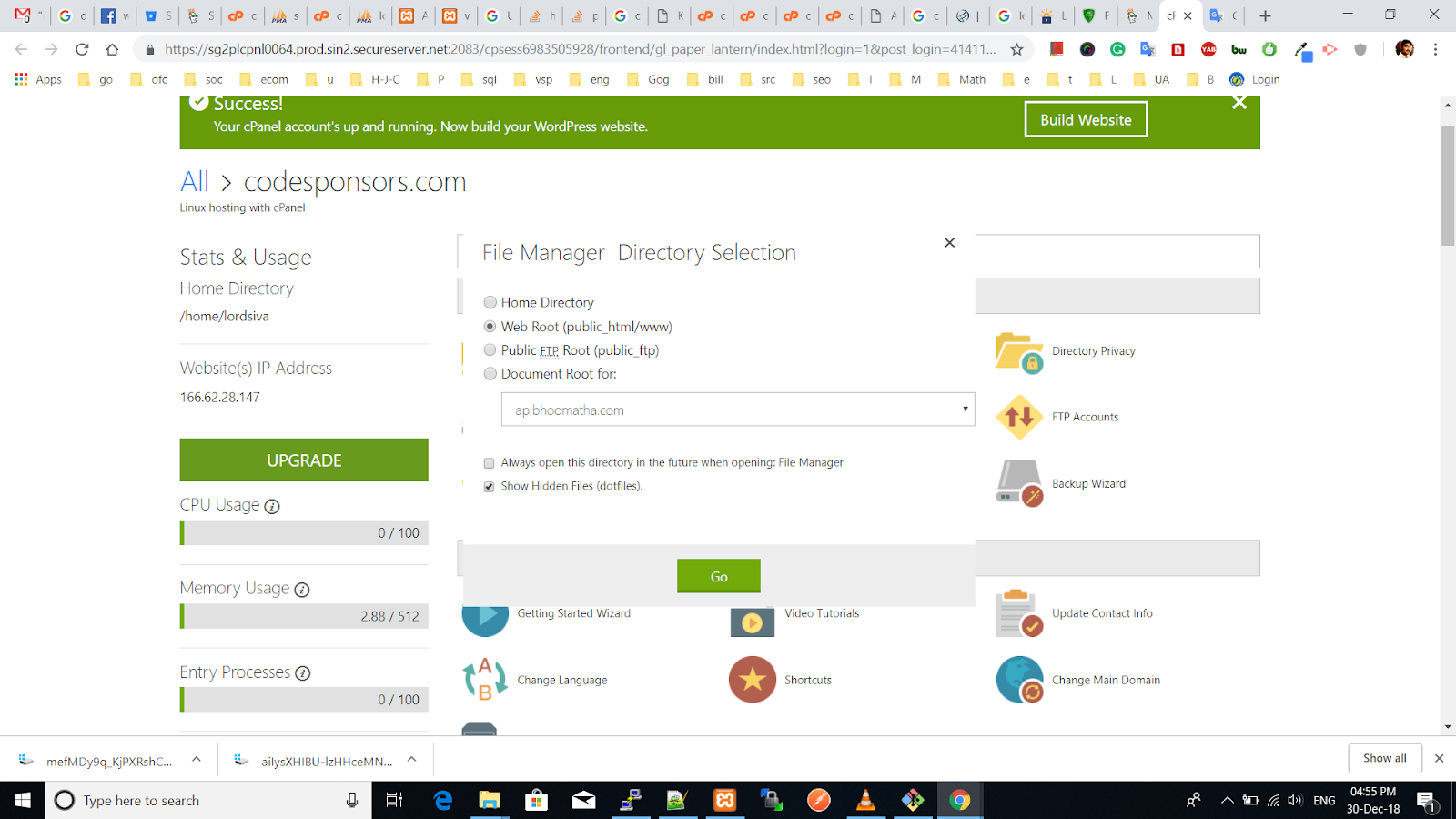Open Change Main Domain icon

click(1019, 680)
